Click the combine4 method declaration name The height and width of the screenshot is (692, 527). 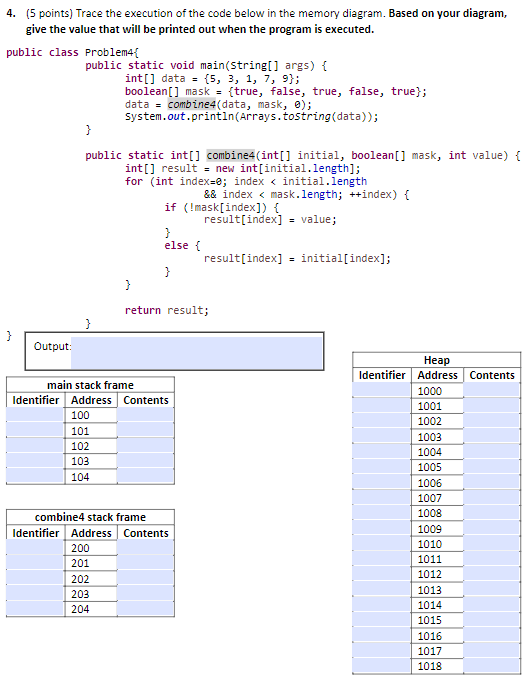[230, 155]
